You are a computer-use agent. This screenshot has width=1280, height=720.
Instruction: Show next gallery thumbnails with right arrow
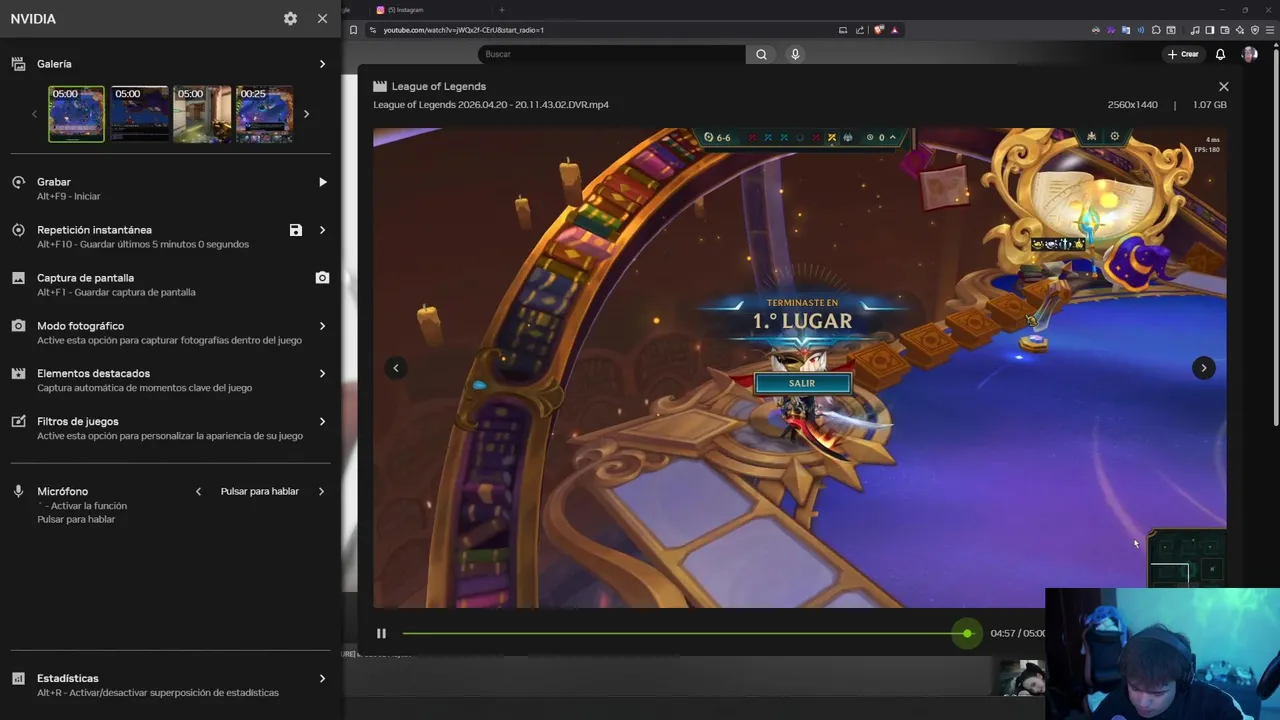[306, 114]
